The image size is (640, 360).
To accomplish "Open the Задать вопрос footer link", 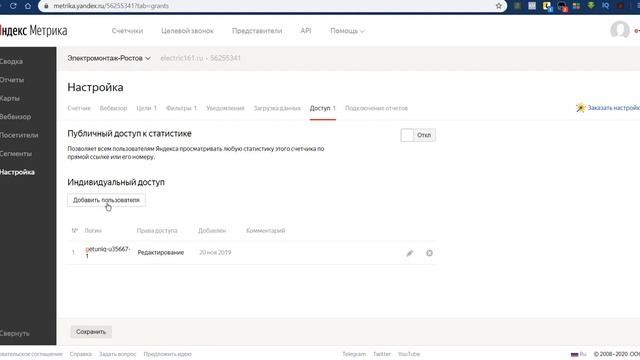I will tap(118, 354).
